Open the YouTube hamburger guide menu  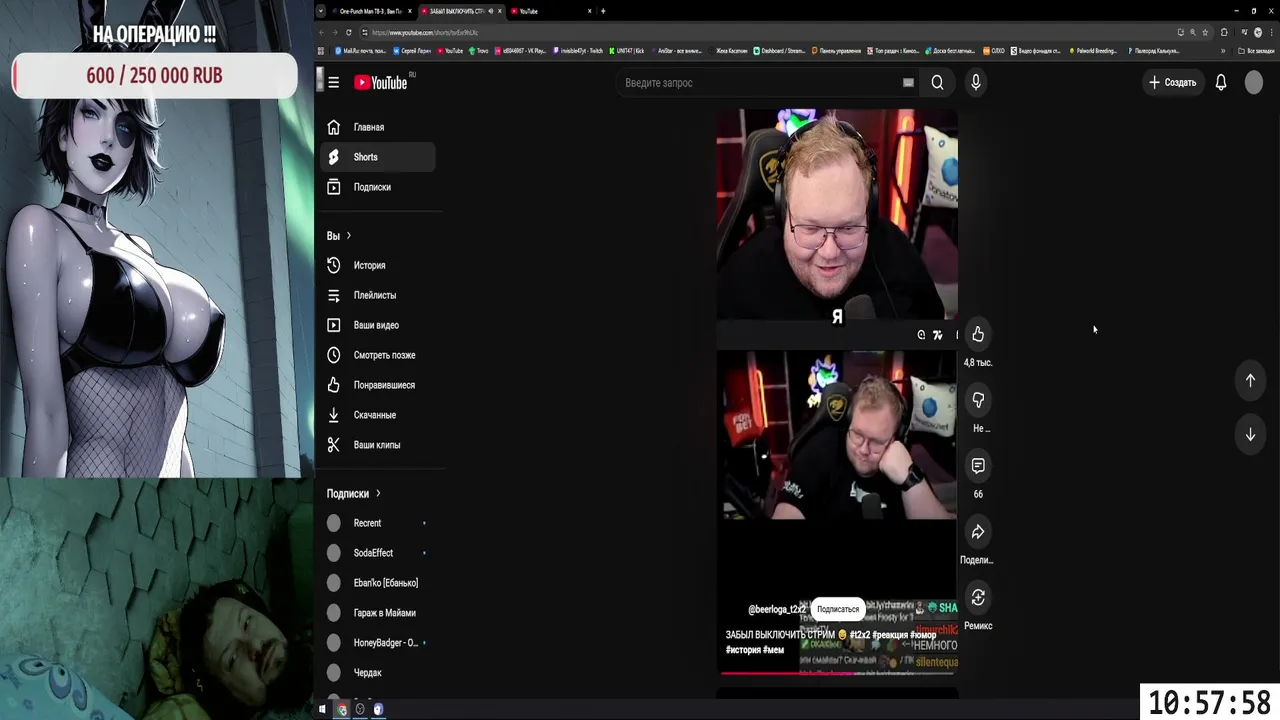333,83
